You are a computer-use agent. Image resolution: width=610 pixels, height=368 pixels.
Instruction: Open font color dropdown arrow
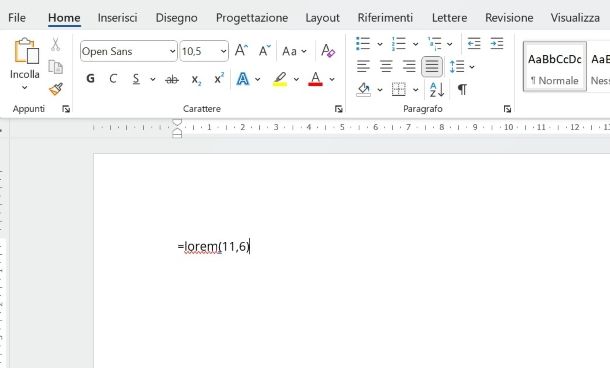pyautogui.click(x=332, y=79)
